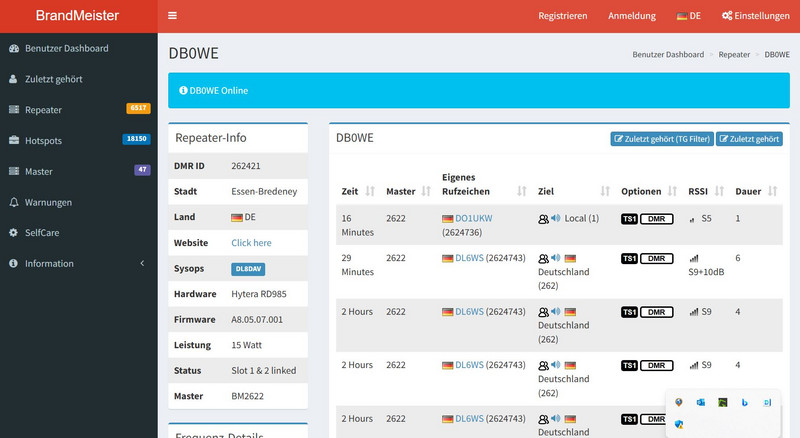Click the Hotspots count badge 18150
This screenshot has width=800, height=438.
pyautogui.click(x=136, y=139)
